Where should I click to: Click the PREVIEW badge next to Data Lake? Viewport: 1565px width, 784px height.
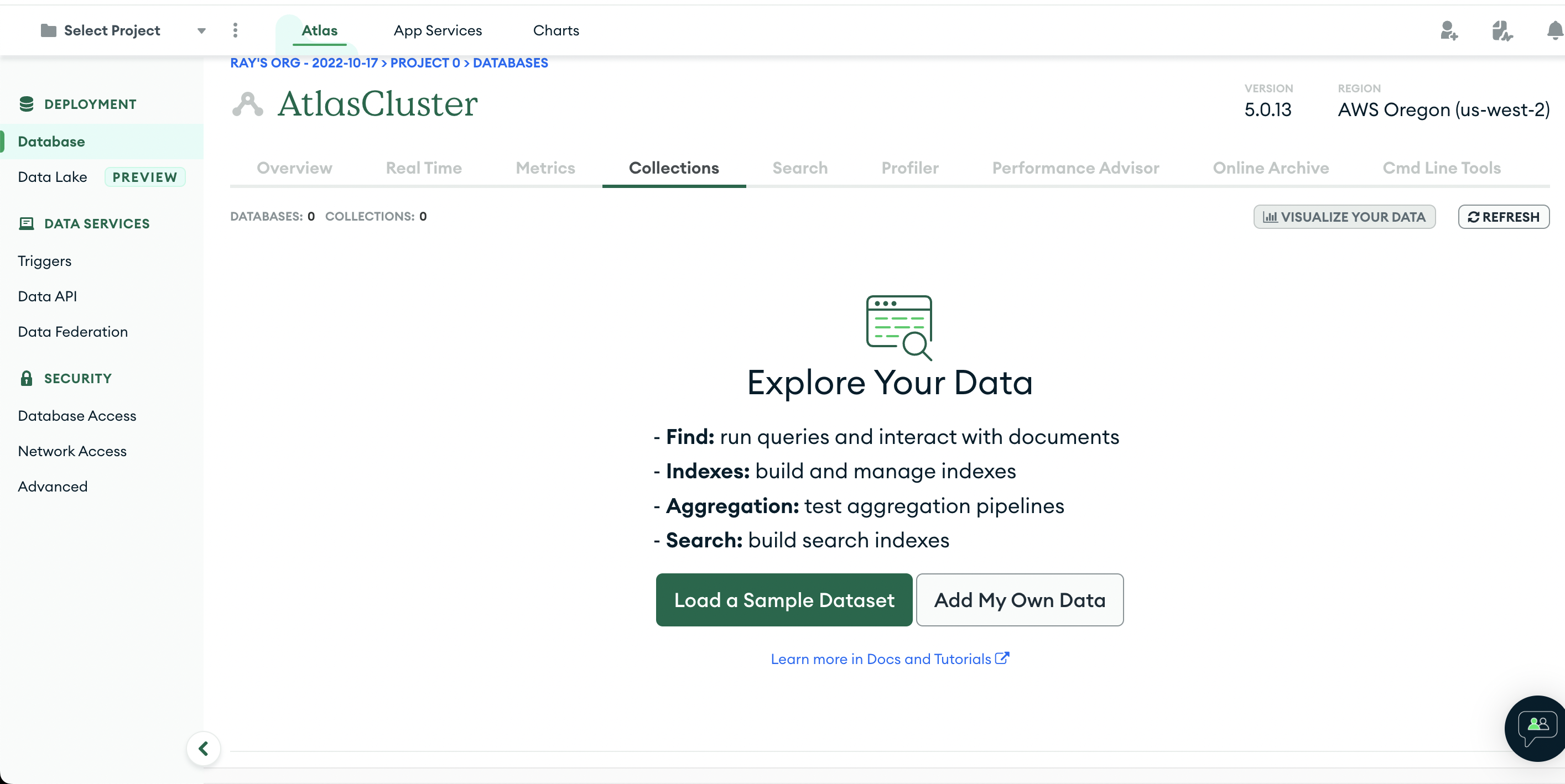point(144,177)
